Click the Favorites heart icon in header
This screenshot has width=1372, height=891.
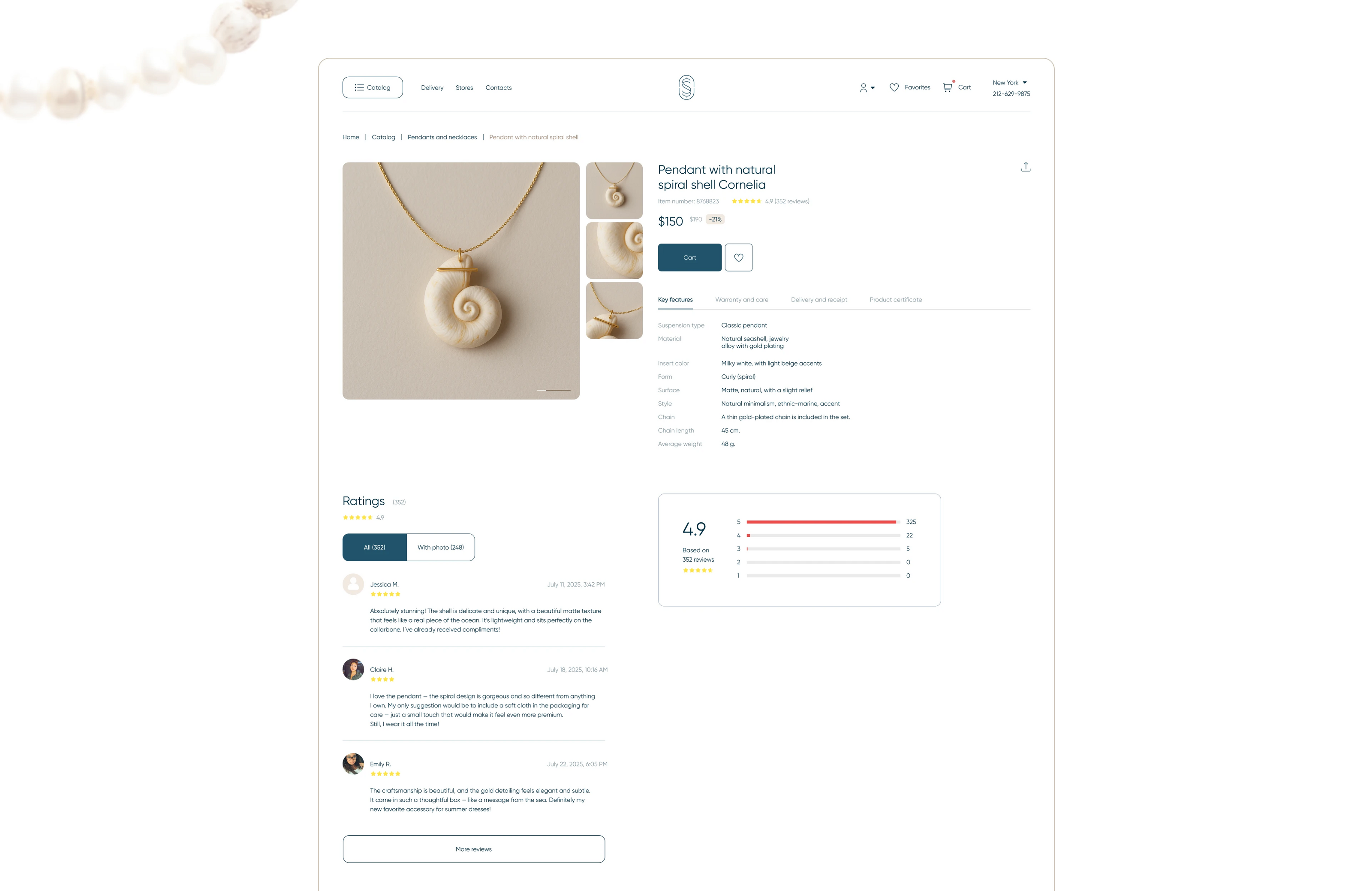tap(894, 87)
